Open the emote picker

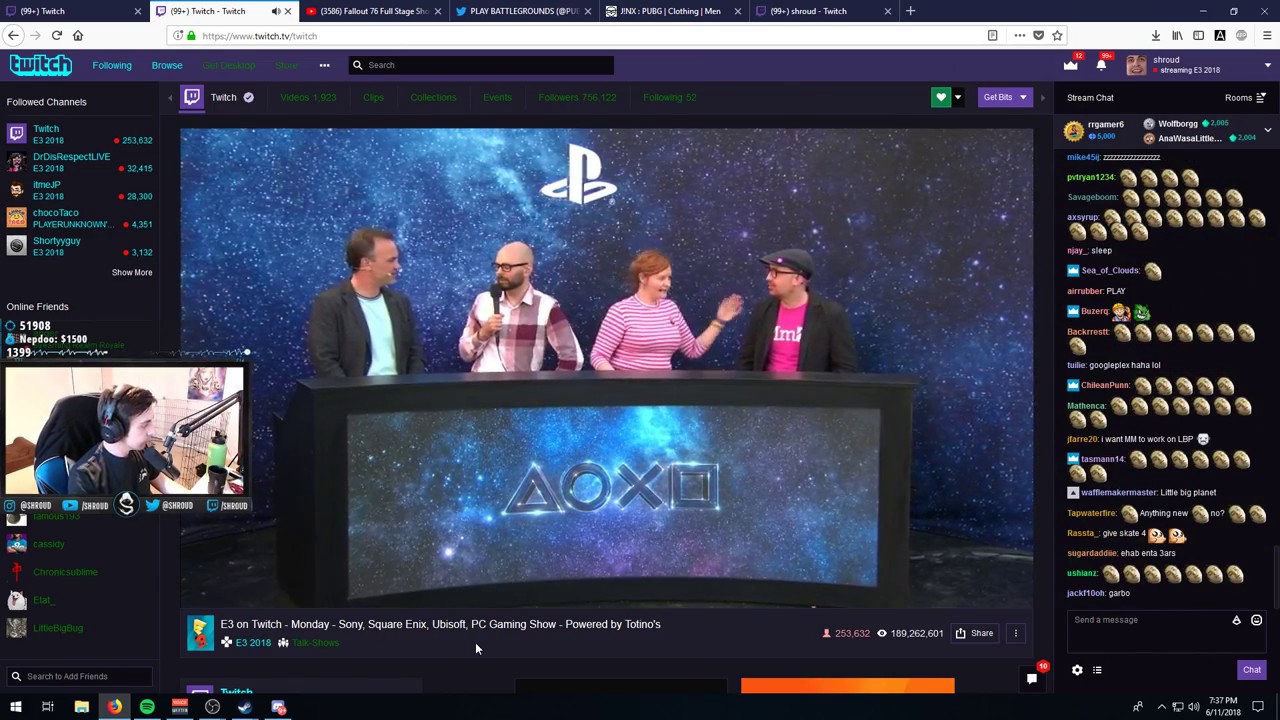[1257, 620]
